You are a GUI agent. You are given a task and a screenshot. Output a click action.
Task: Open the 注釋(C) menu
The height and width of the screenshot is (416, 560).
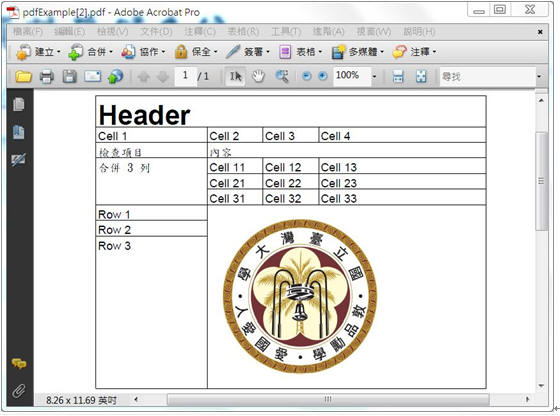click(200, 32)
